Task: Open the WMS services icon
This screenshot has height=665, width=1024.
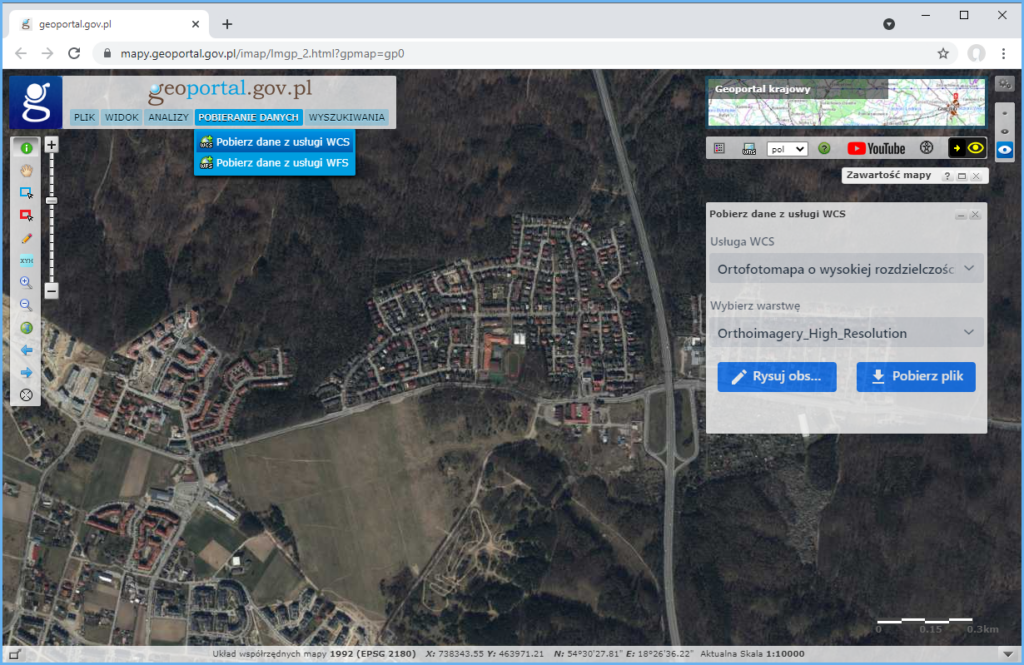Action: [748, 149]
